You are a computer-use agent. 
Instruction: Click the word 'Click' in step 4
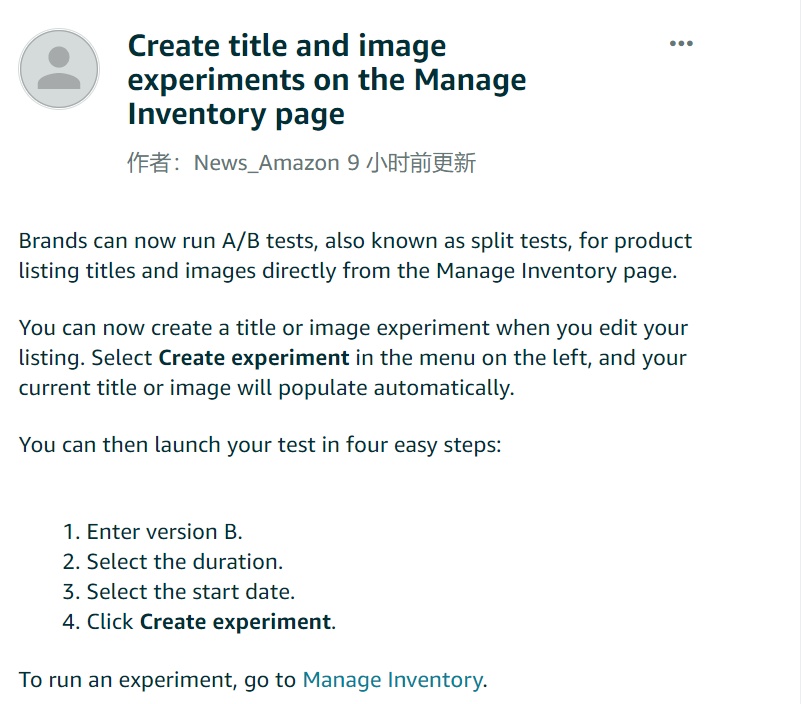pos(110,622)
